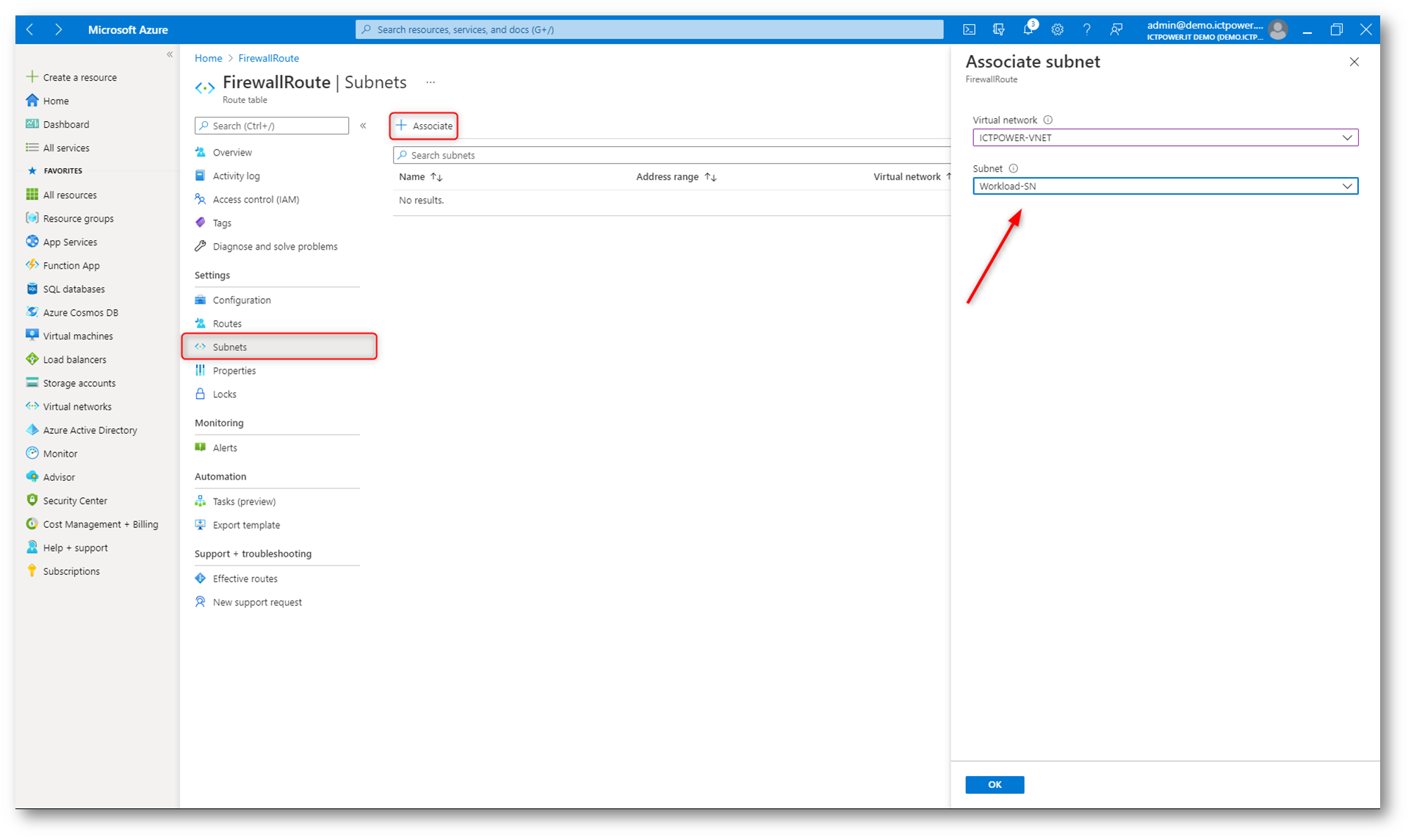The width and height of the screenshot is (1411, 840).
Task: Go to Home in left sidebar
Action: click(x=56, y=101)
